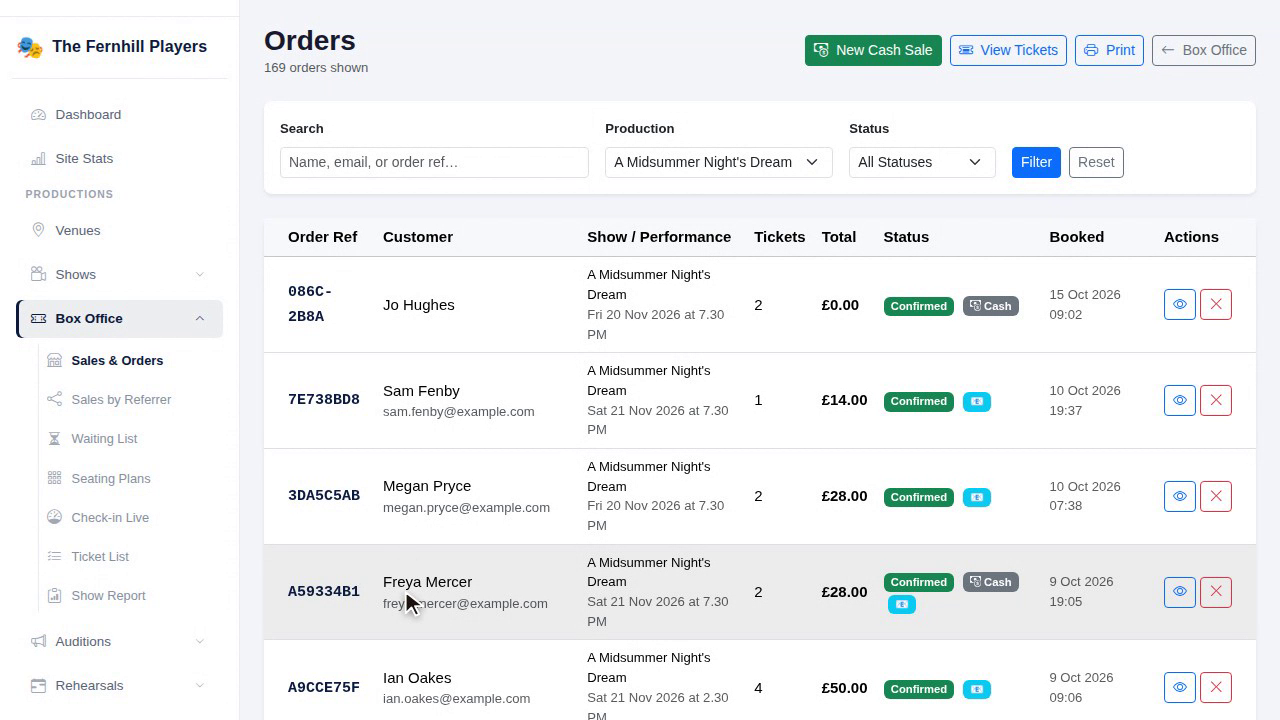Viewport: 1280px width, 720px height.
Task: Click card payment badge on Megan Pryce row
Action: point(977,497)
